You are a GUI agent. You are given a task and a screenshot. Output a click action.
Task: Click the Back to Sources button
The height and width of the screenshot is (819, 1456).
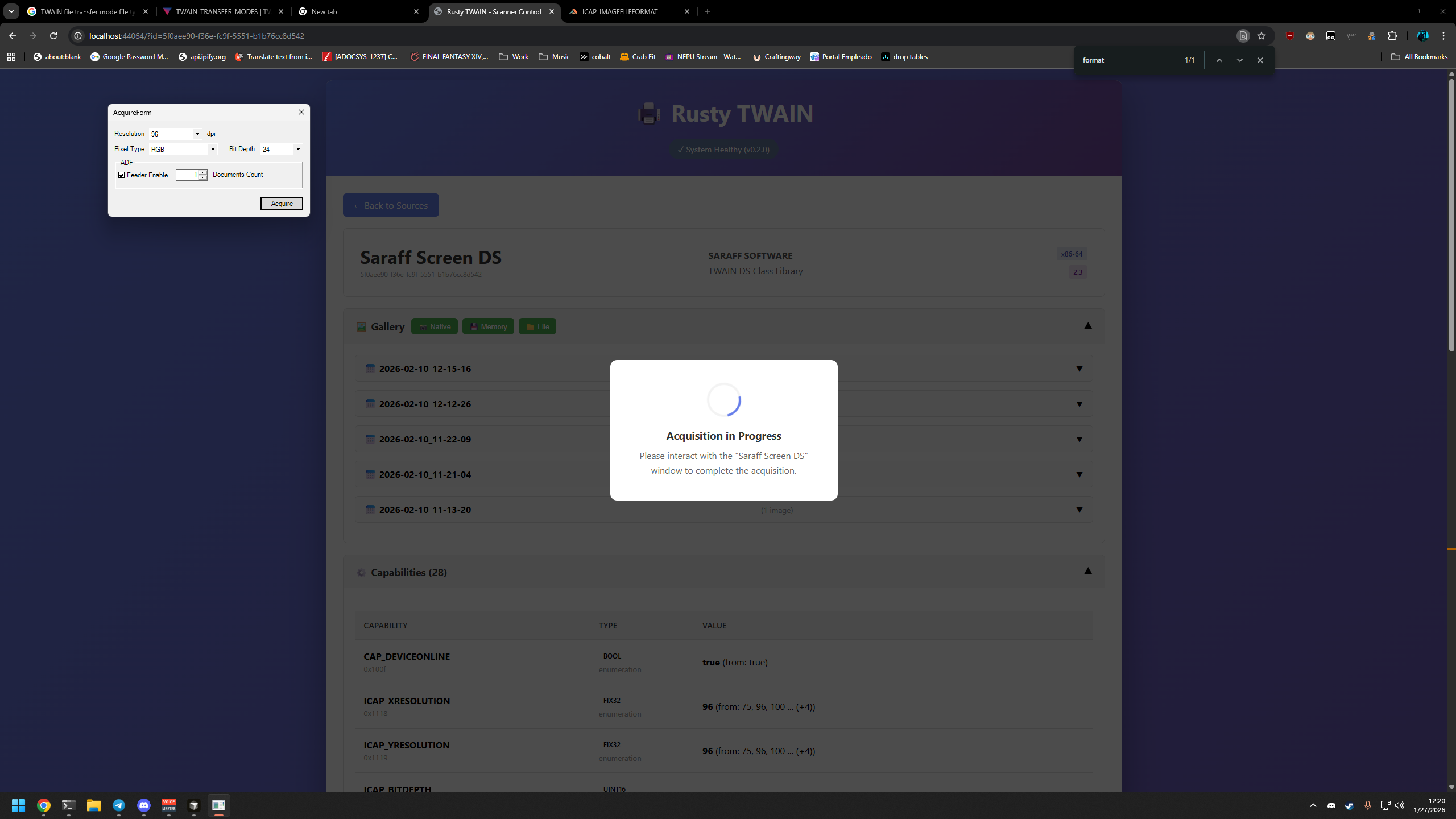click(x=391, y=205)
